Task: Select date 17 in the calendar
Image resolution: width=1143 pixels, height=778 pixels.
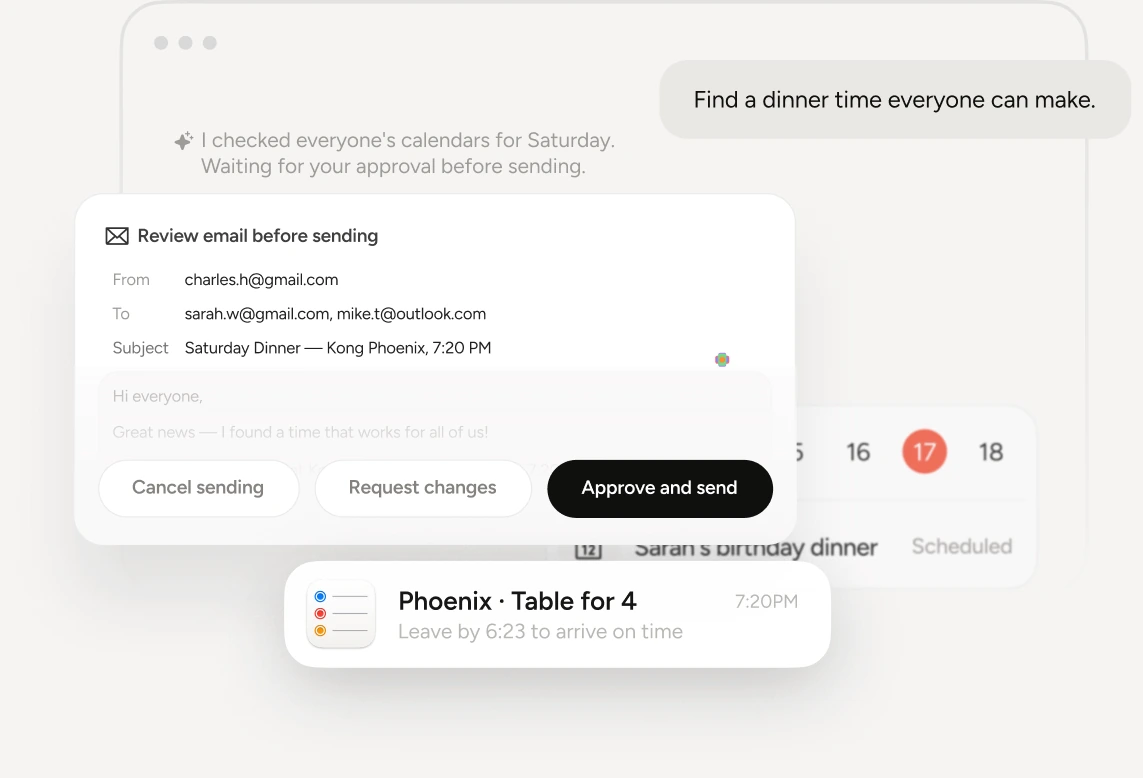Action: click(x=924, y=451)
